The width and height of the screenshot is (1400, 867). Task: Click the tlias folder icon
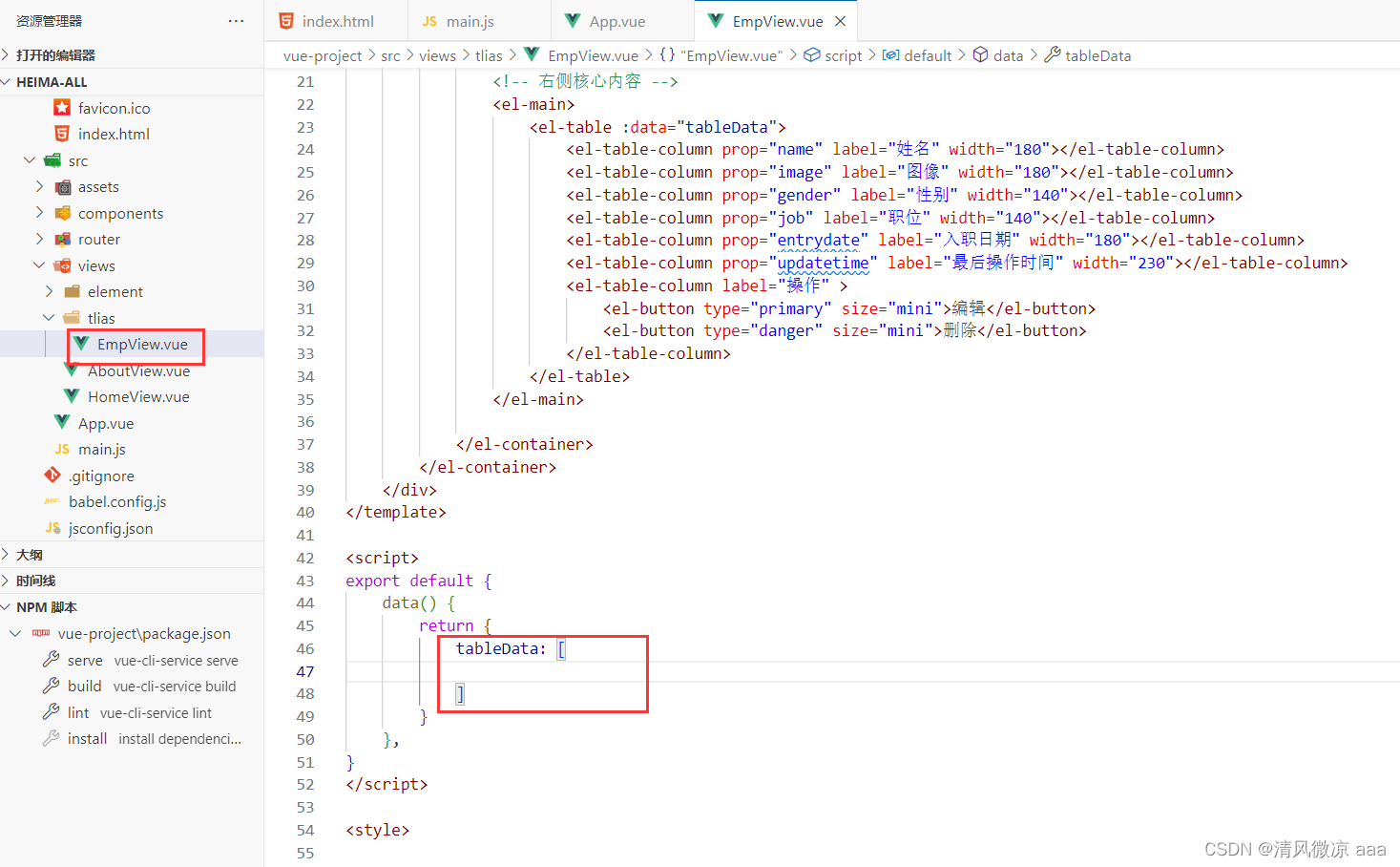(x=73, y=318)
